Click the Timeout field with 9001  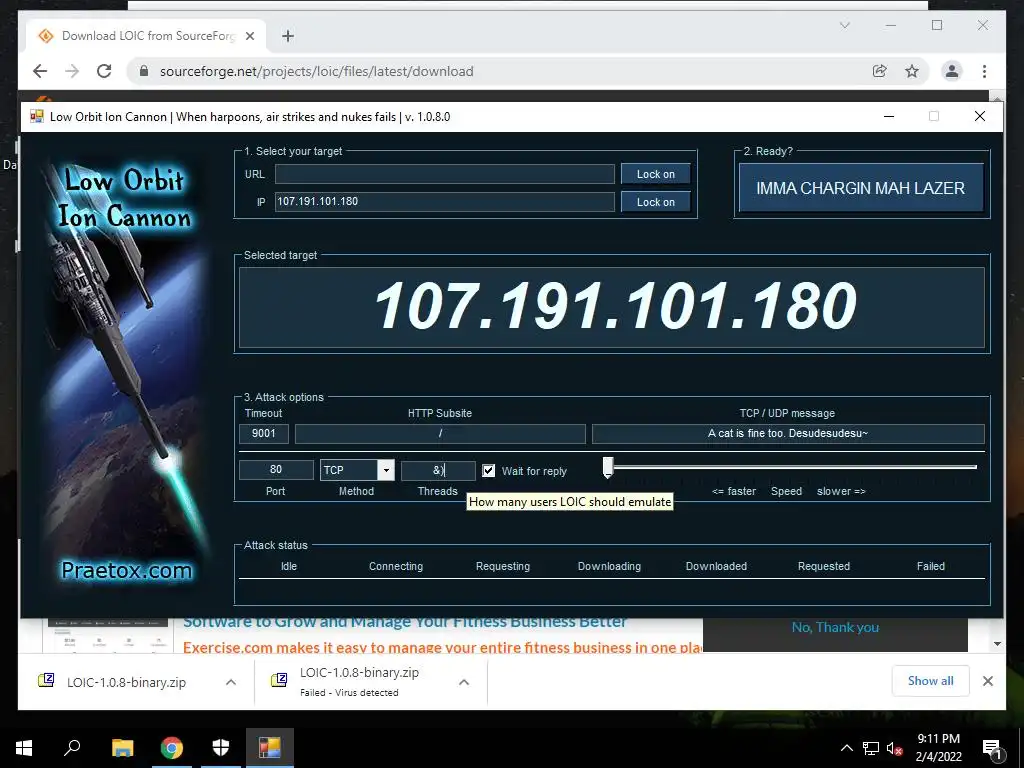264,433
